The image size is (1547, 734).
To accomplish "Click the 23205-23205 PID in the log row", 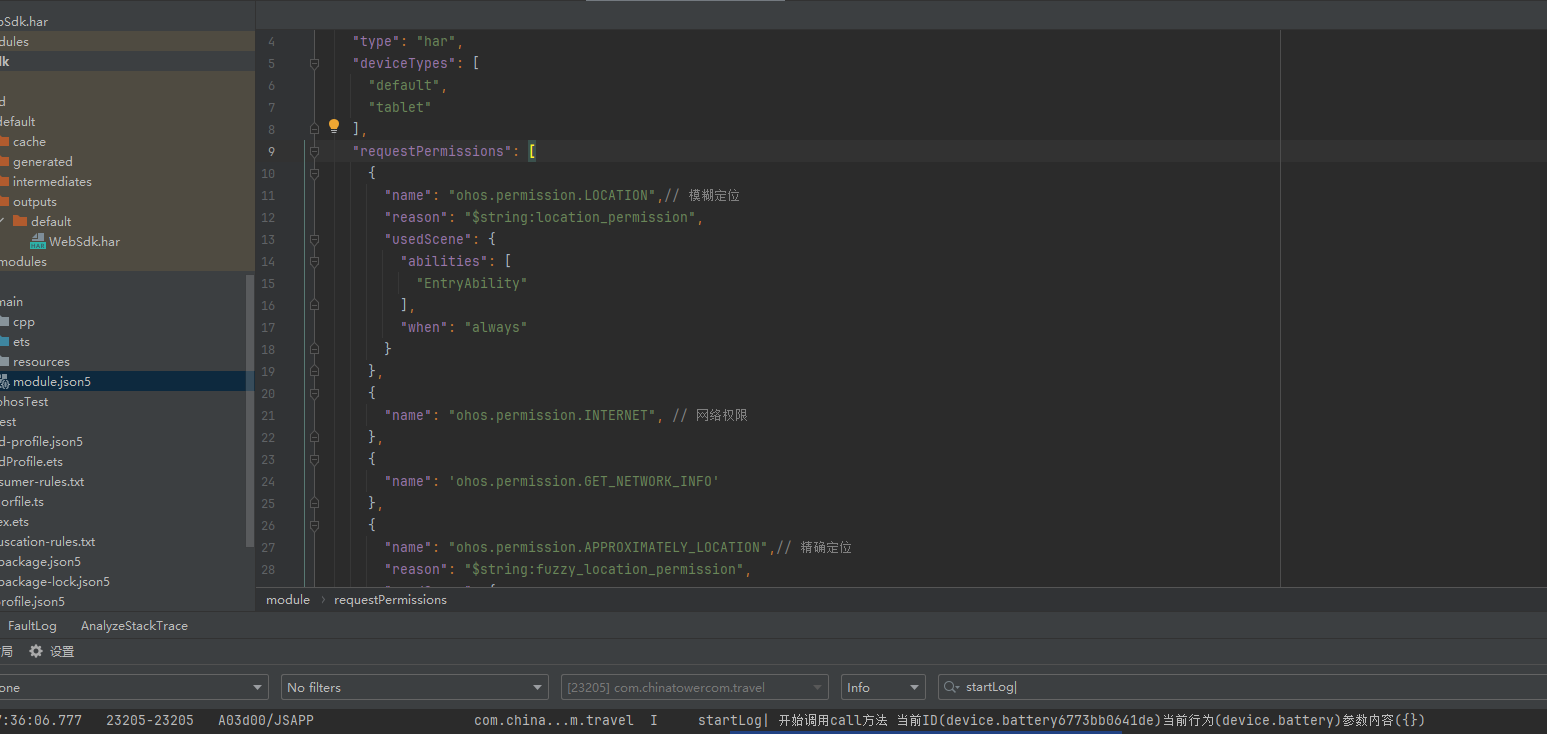I will tap(150, 720).
